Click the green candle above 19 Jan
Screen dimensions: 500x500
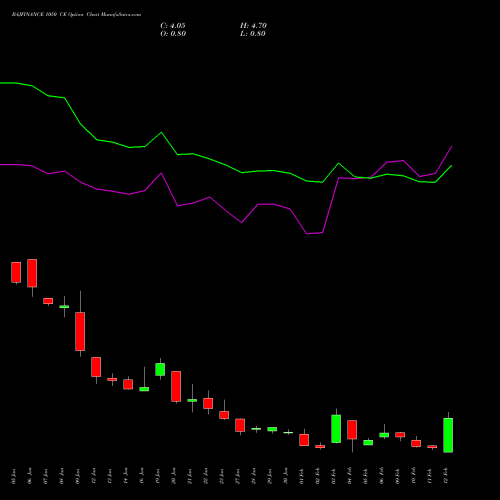tap(160, 369)
